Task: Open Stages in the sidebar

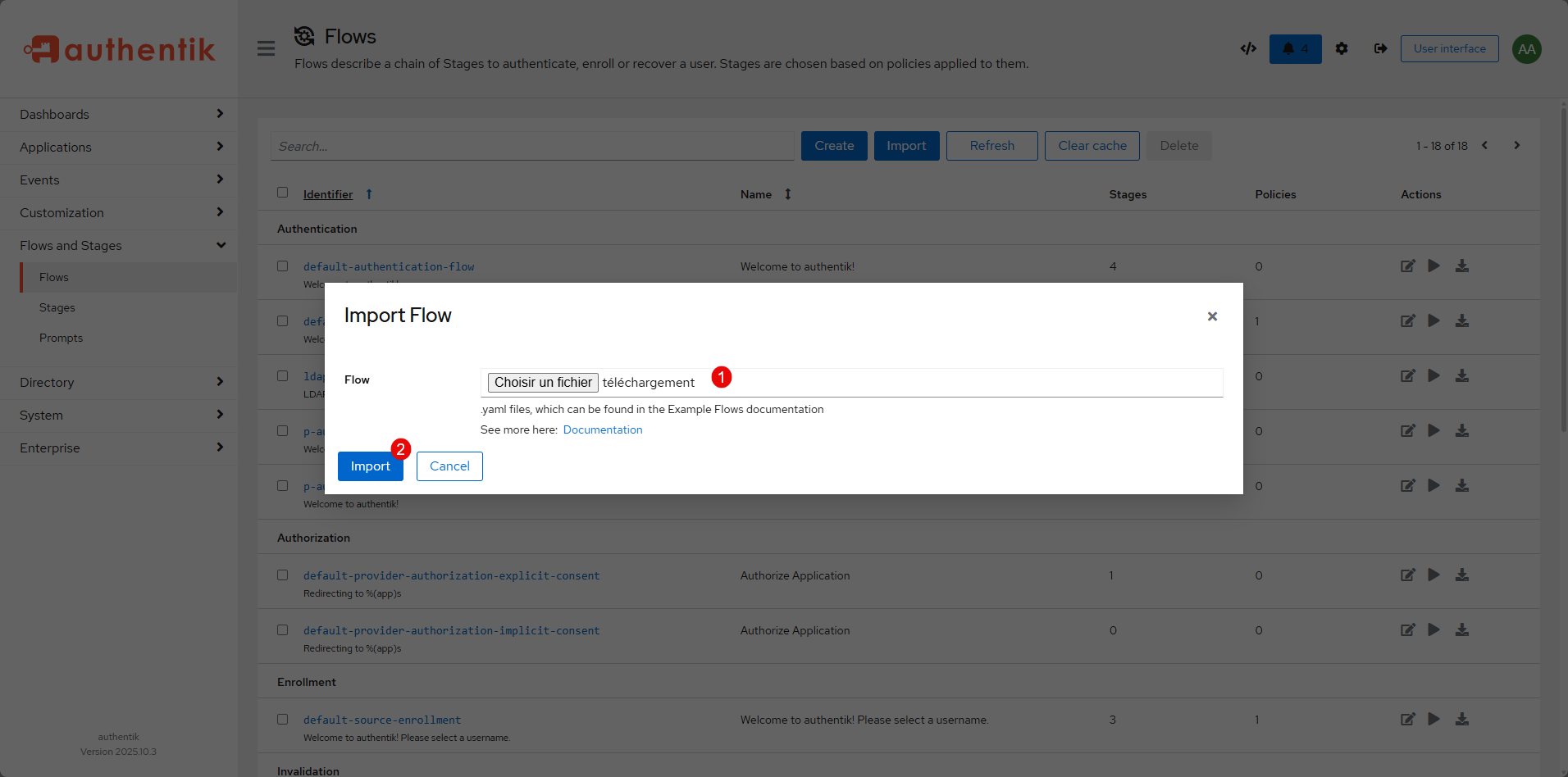Action: point(57,307)
